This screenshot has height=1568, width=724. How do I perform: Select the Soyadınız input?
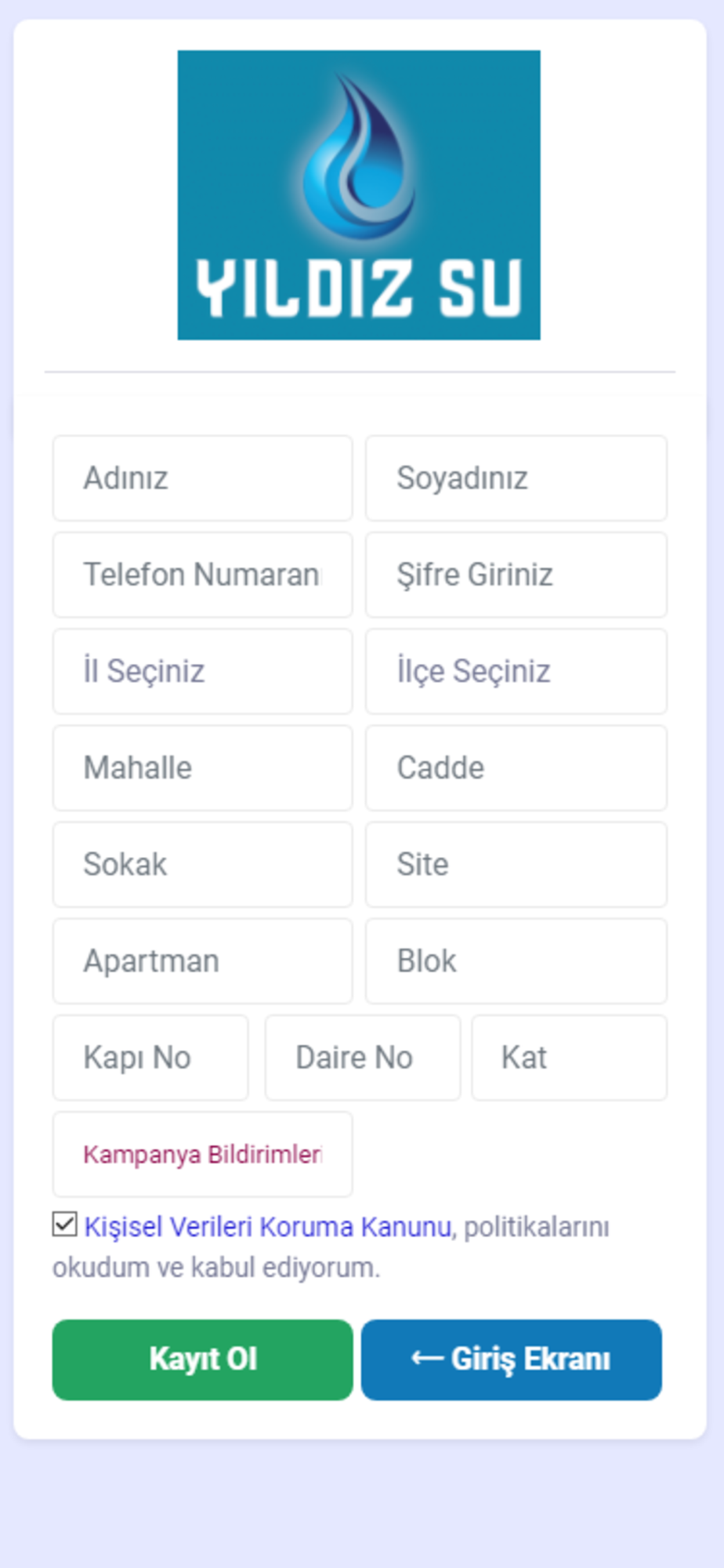coord(516,478)
